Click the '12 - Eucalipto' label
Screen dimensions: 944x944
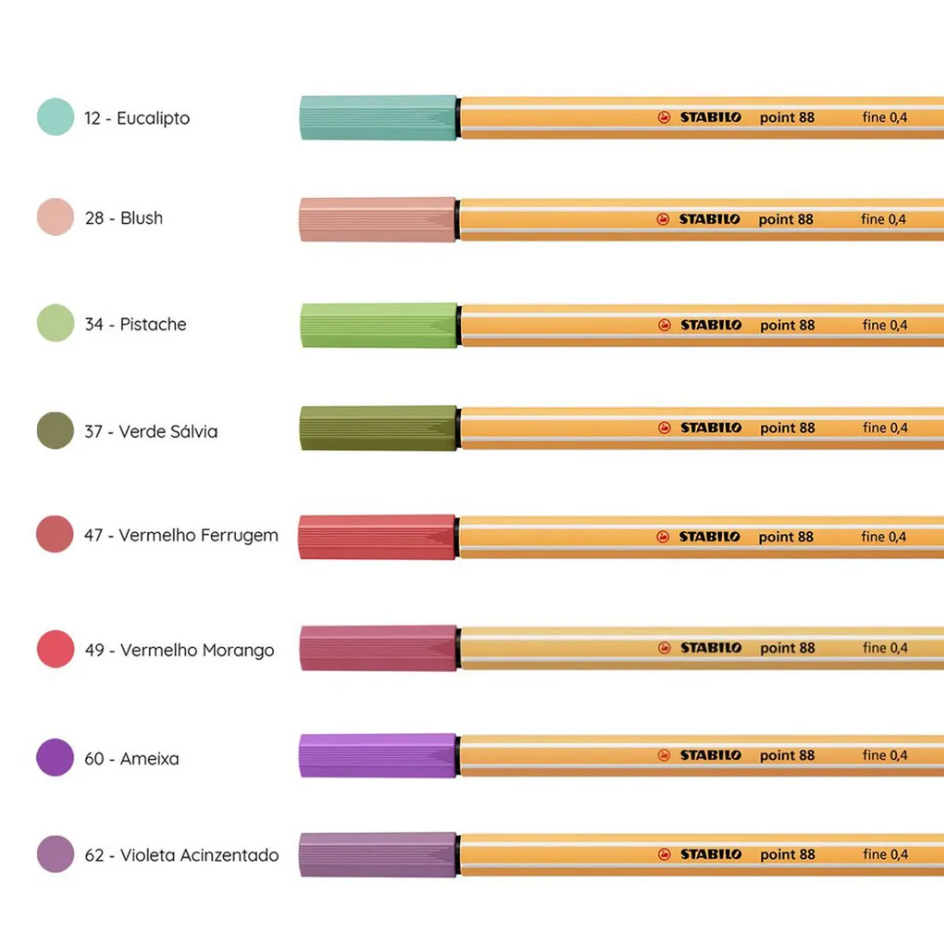(137, 118)
